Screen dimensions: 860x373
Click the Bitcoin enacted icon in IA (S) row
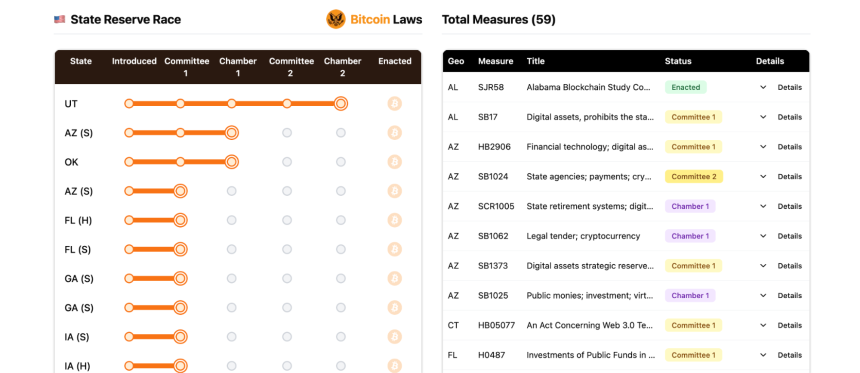coord(395,336)
